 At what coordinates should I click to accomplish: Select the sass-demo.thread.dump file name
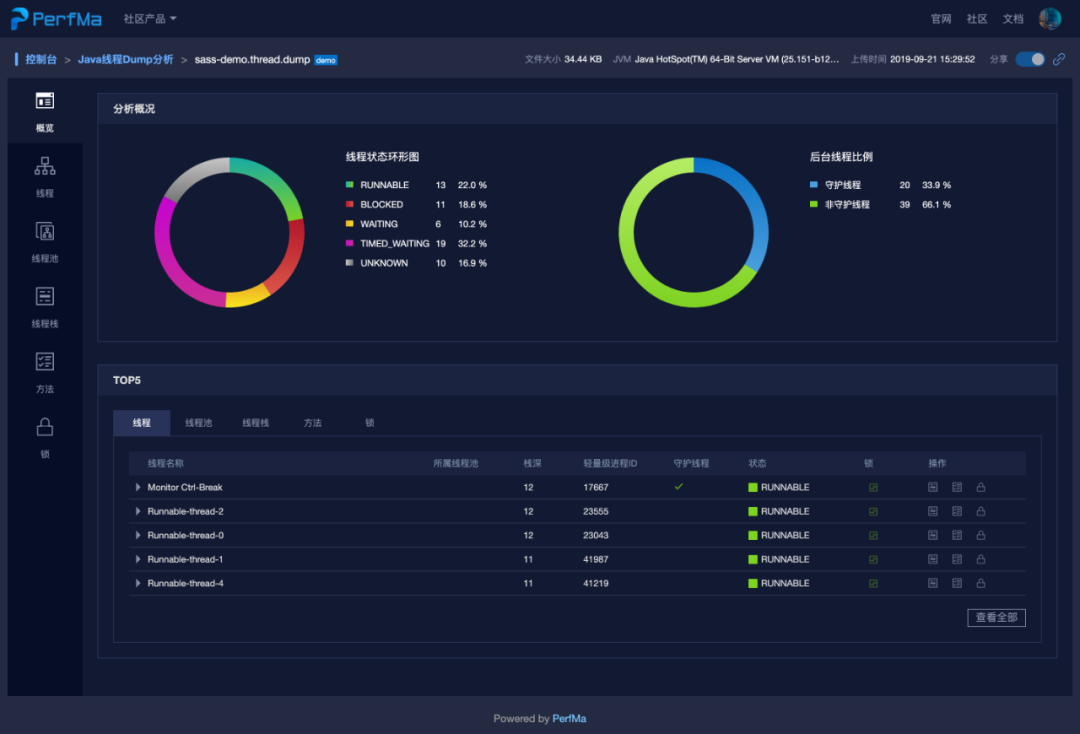[252, 59]
